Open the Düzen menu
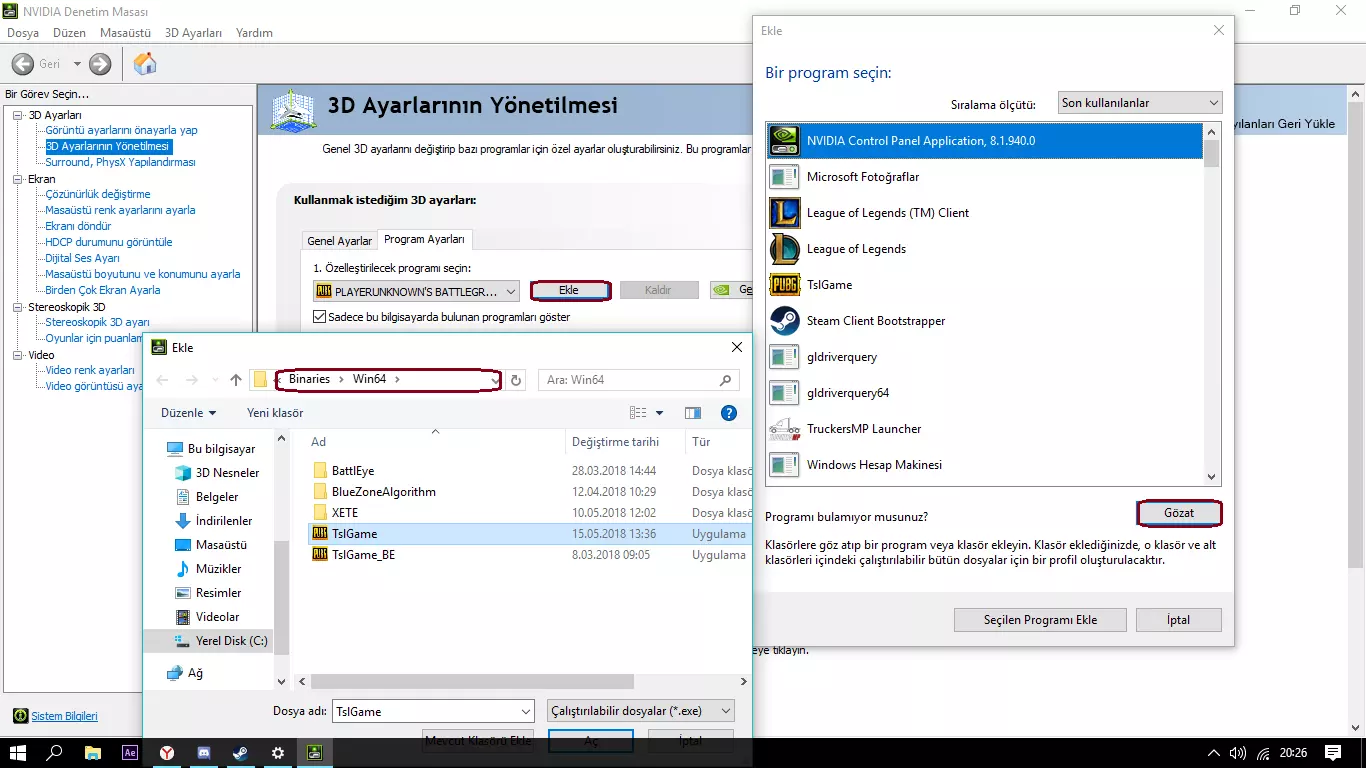This screenshot has height=768, width=1366. pyautogui.click(x=70, y=33)
